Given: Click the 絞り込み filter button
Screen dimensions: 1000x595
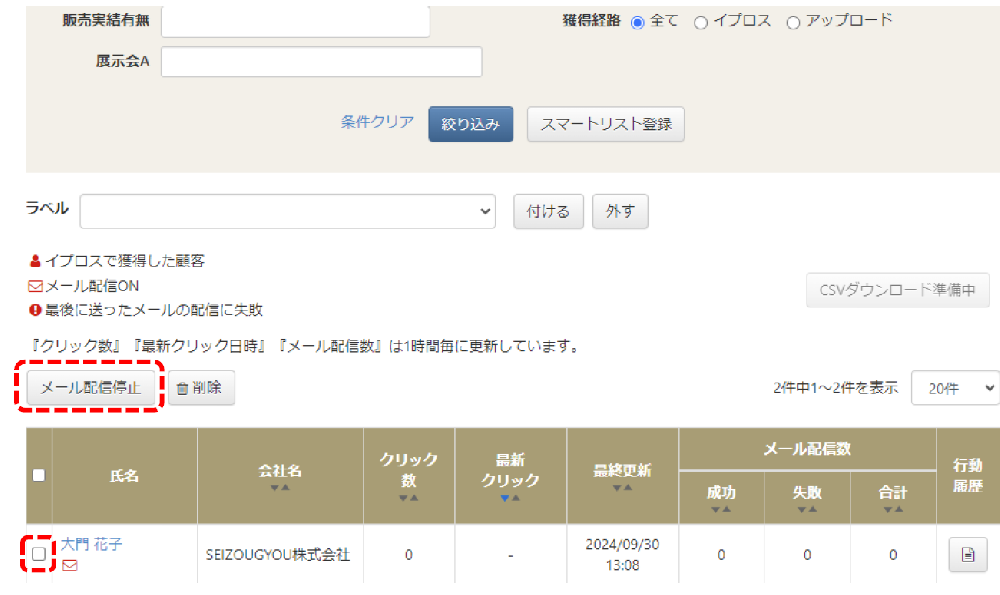Looking at the screenshot, I should [x=470, y=124].
